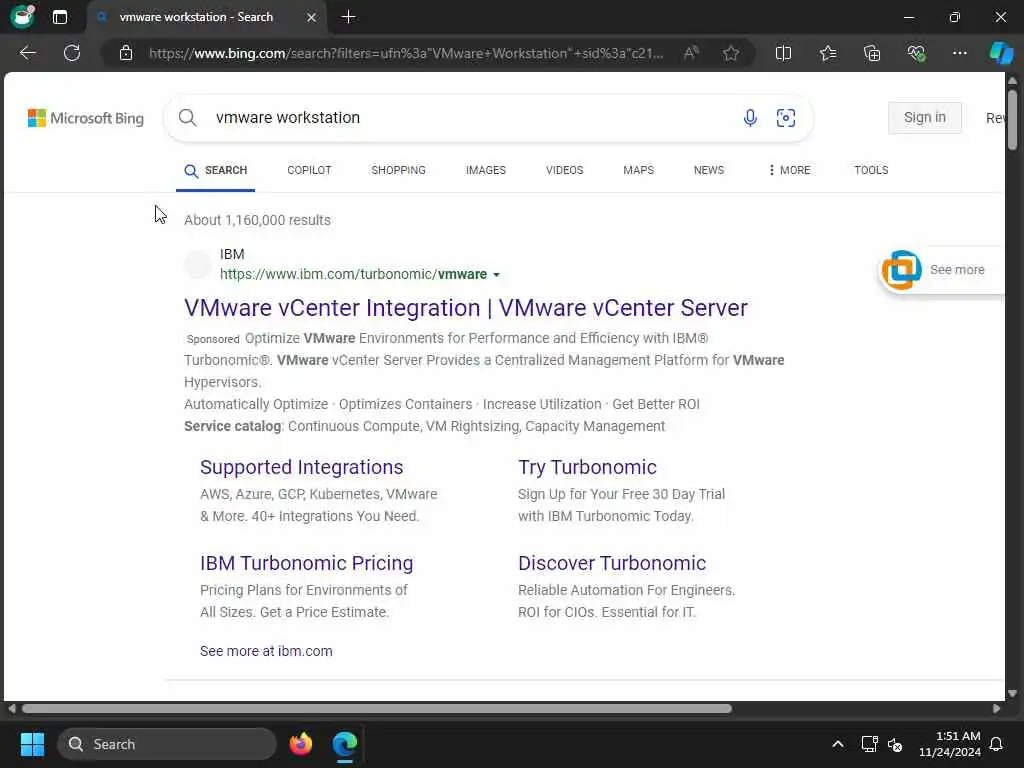Open the tab actions menu icon

click(x=59, y=17)
